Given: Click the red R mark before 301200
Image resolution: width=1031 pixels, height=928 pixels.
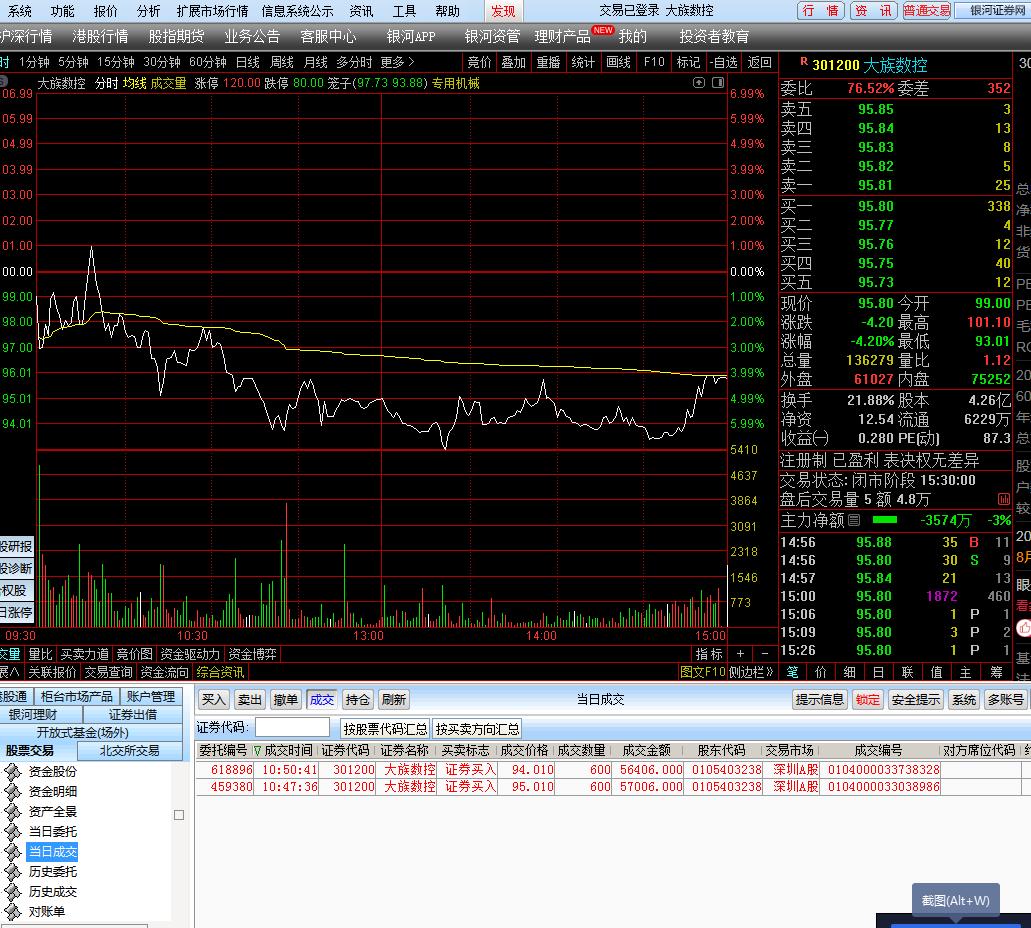Looking at the screenshot, I should (803, 62).
